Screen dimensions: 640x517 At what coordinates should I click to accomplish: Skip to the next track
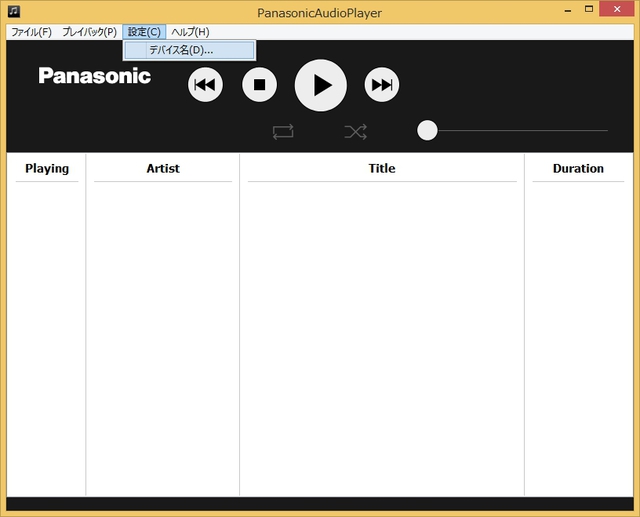[x=381, y=85]
